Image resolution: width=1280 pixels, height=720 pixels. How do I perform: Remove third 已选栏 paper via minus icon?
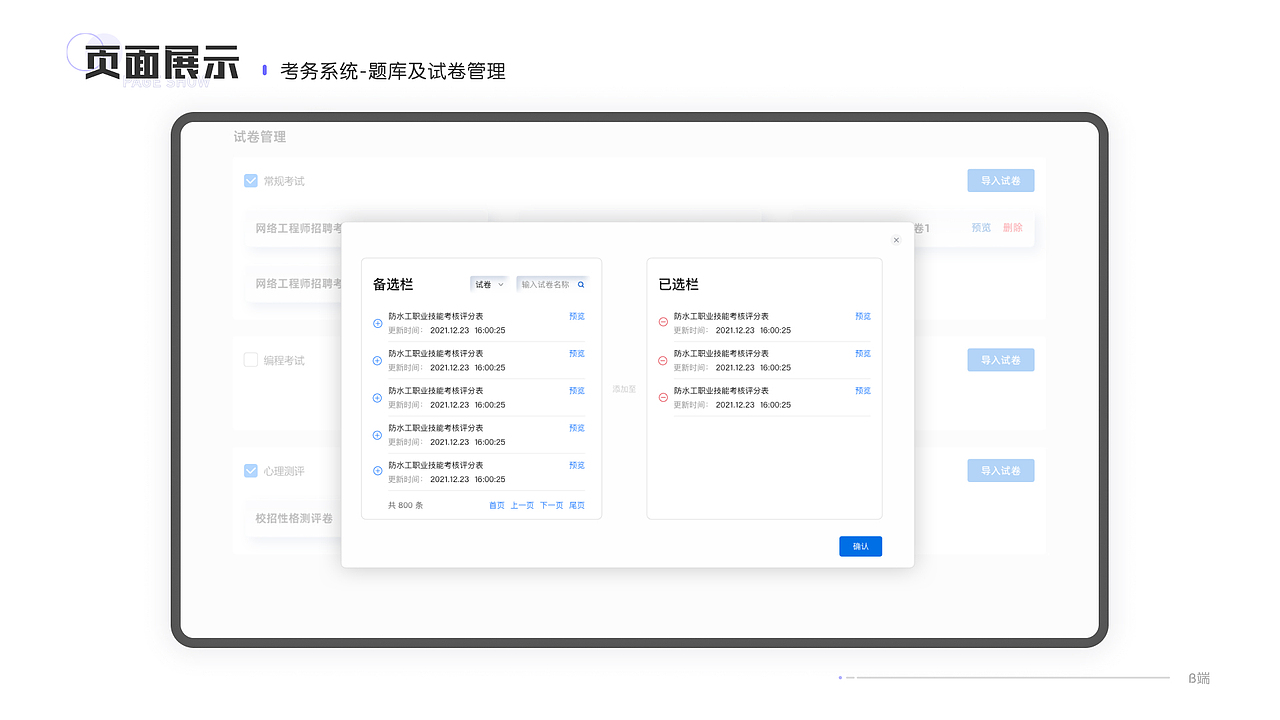tap(662, 397)
